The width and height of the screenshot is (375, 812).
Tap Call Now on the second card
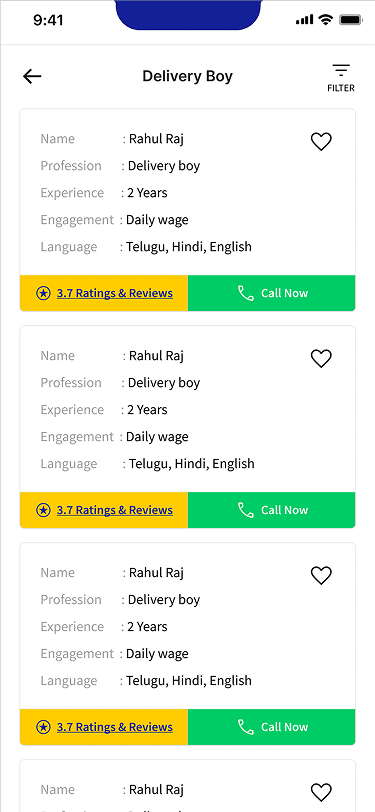(x=271, y=510)
